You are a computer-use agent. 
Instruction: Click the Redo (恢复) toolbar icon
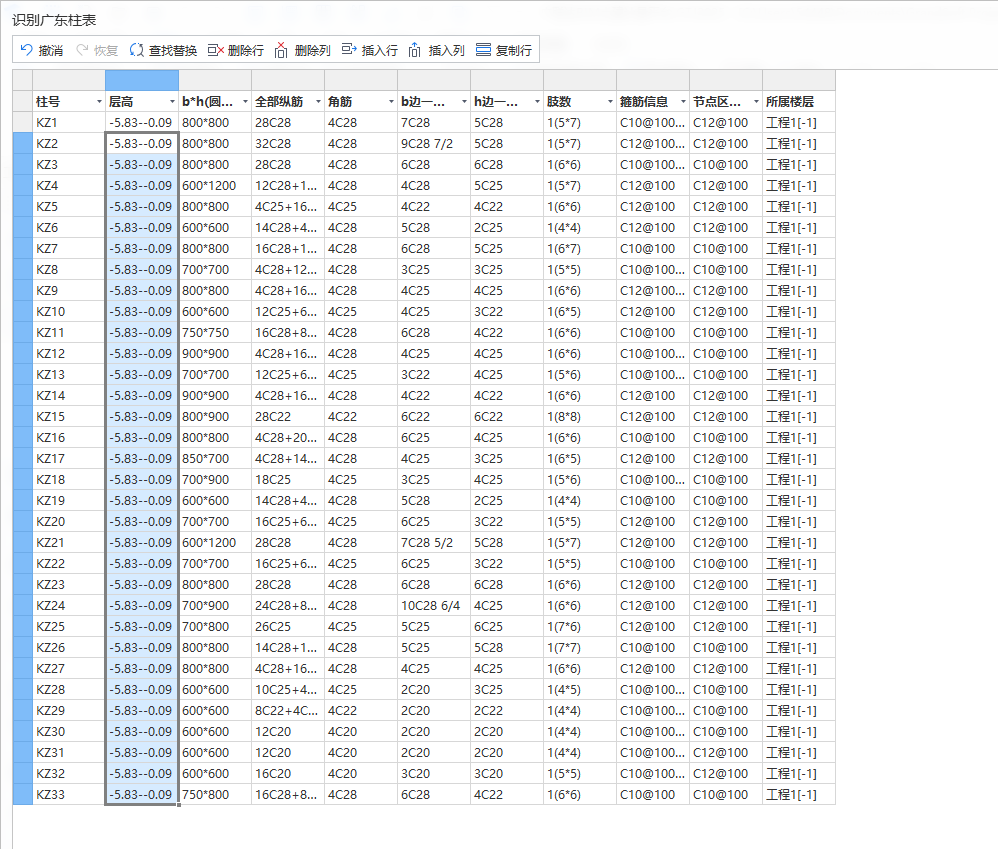pos(81,50)
